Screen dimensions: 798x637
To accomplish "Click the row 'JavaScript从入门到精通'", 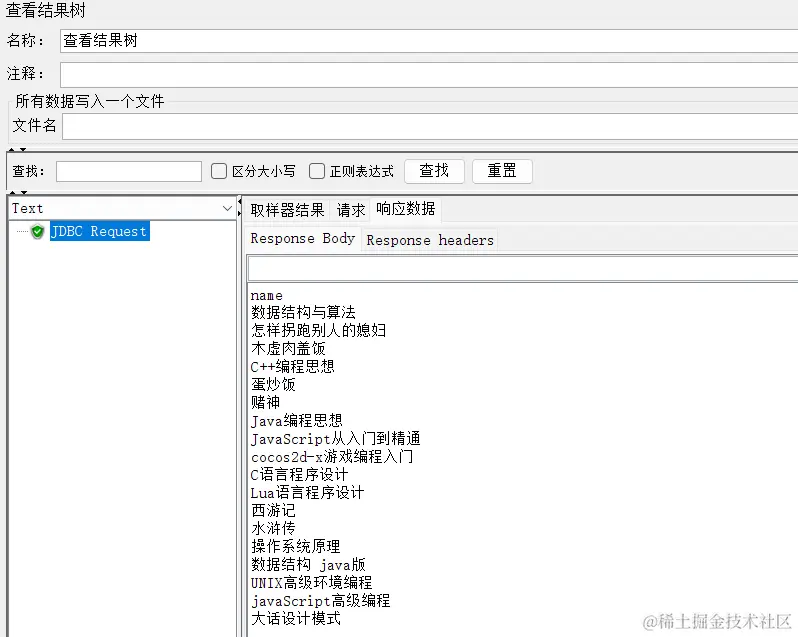I will tap(336, 438).
